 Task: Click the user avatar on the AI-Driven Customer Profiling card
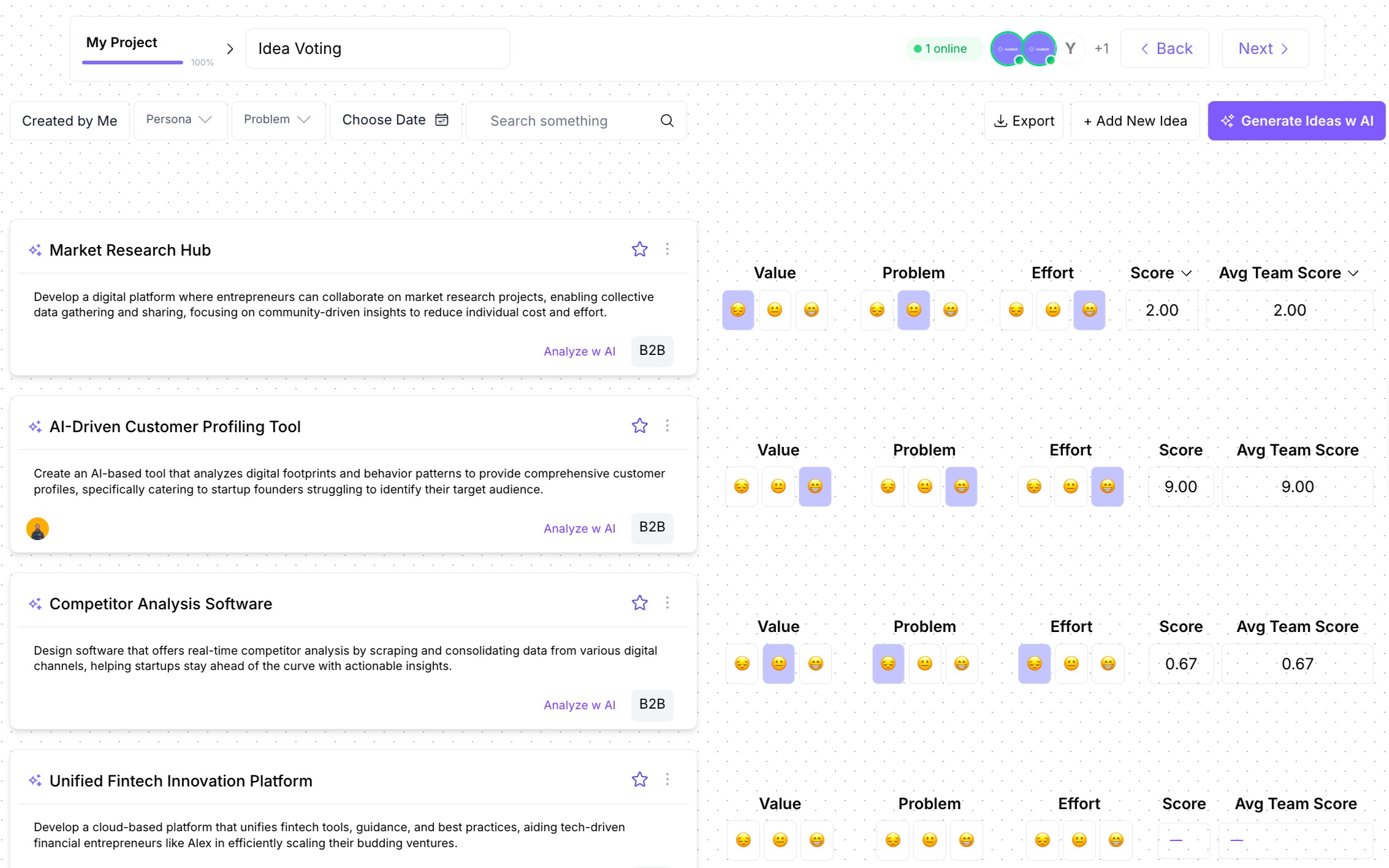(x=38, y=528)
